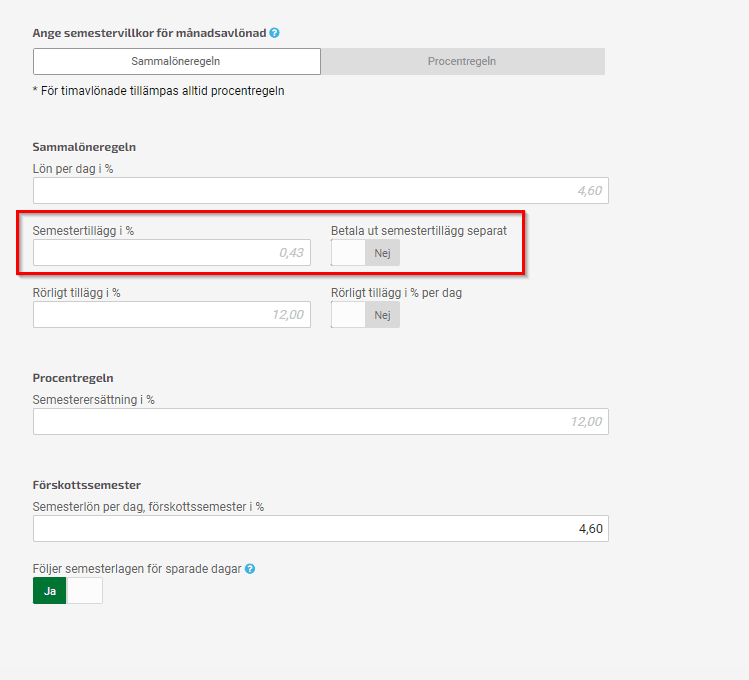Click the "Semestertillägg i %" input box
749x680 pixels.
click(171, 253)
